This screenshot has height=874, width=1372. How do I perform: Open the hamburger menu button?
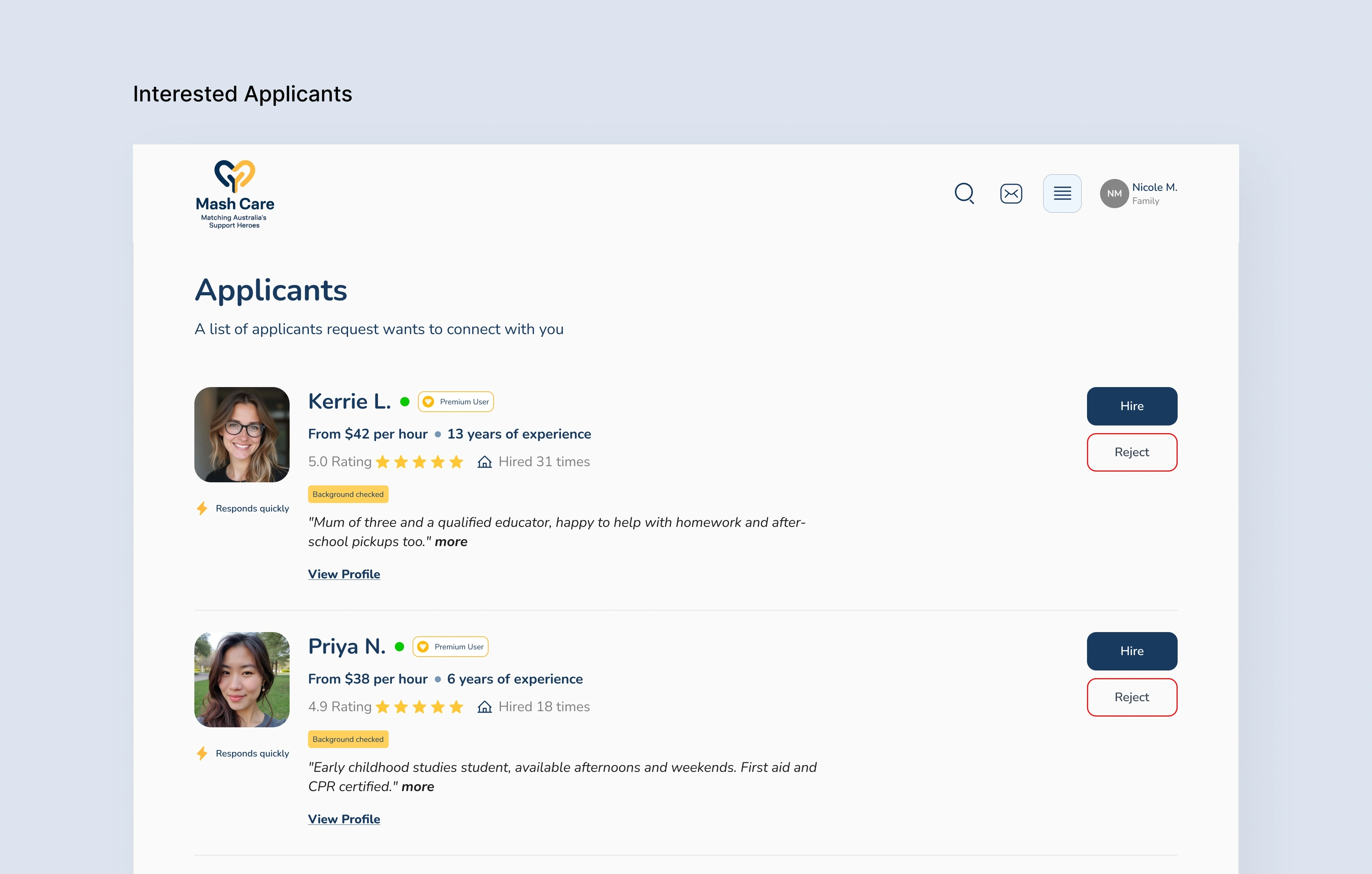[x=1062, y=193]
